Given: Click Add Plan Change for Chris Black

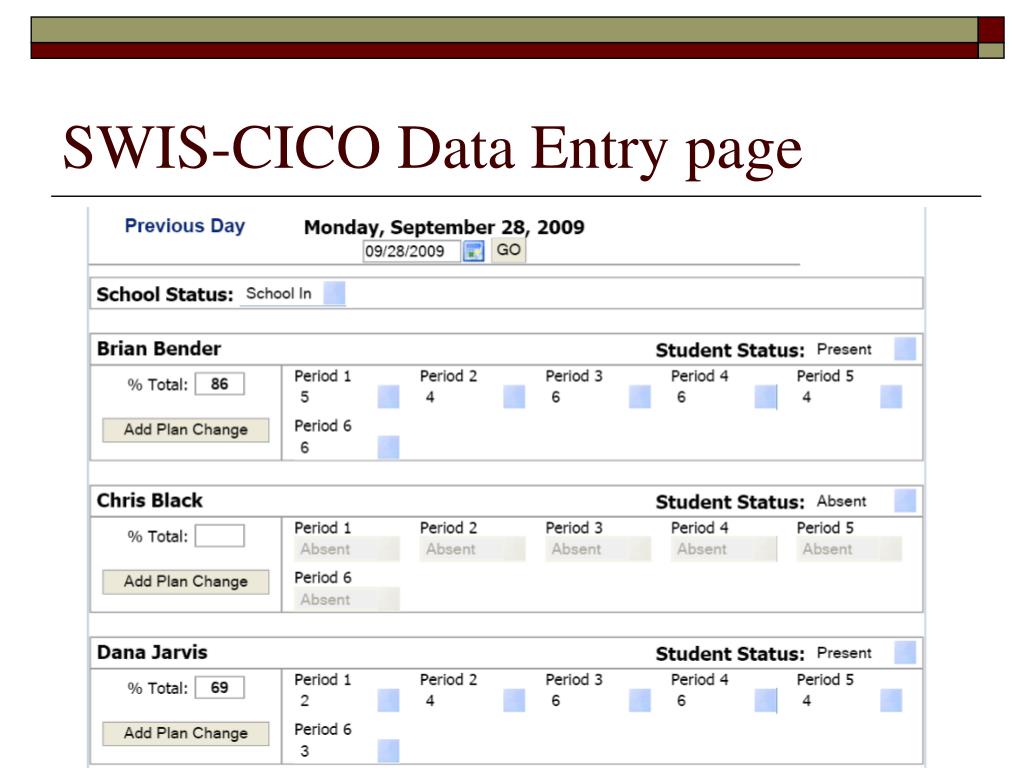Looking at the screenshot, I should coord(185,582).
